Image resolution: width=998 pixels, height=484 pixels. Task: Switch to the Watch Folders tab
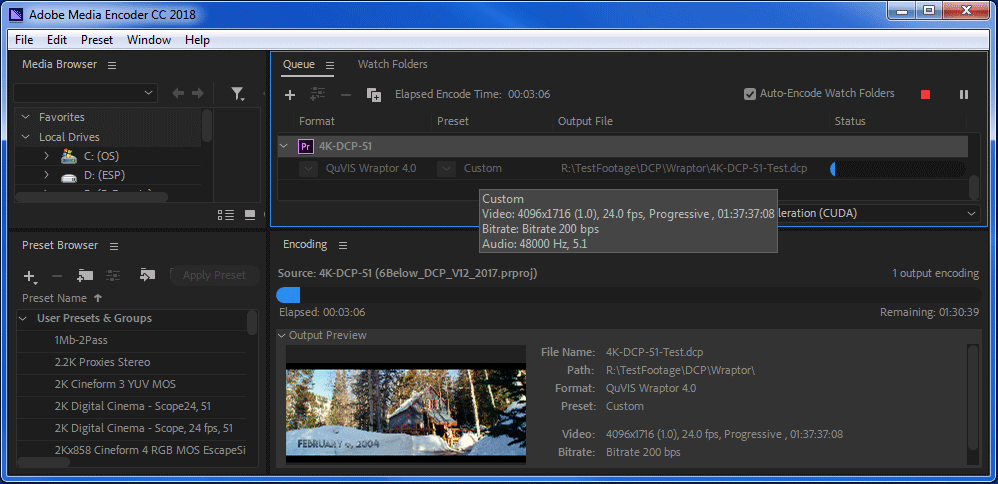click(x=393, y=64)
